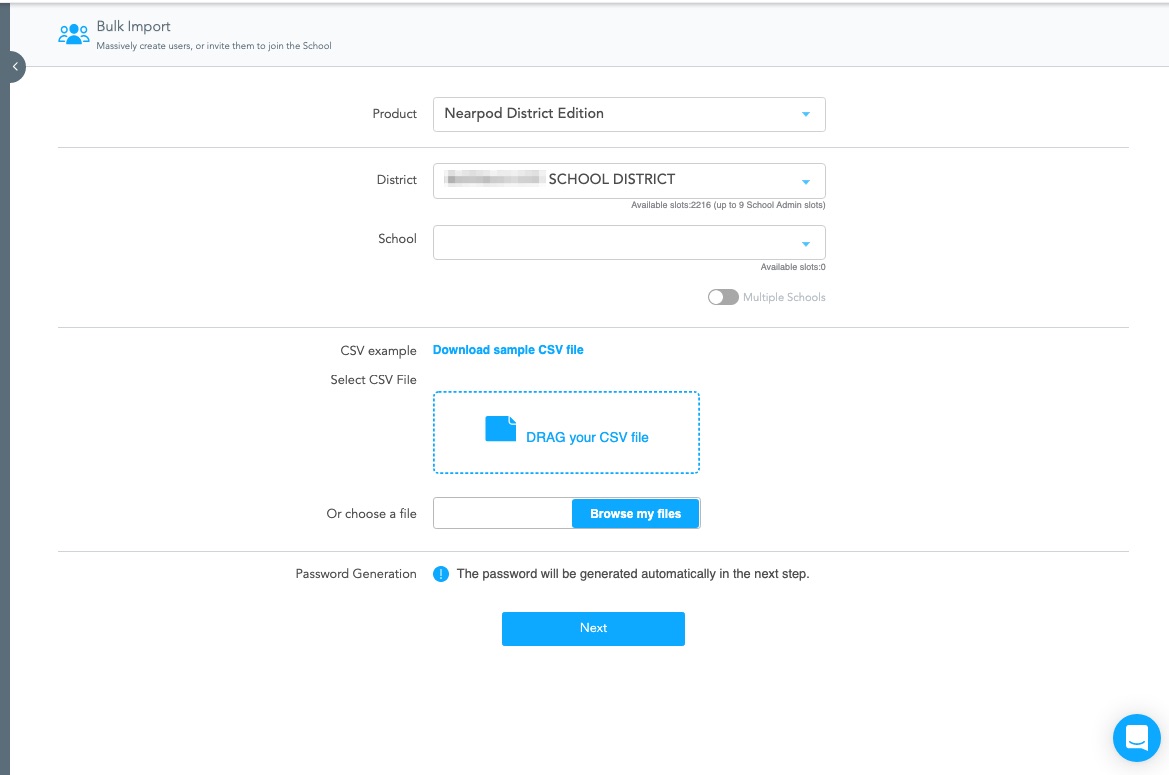Viewport: 1169px width, 775px height.
Task: Click the Password Generation info icon
Action: pos(441,574)
